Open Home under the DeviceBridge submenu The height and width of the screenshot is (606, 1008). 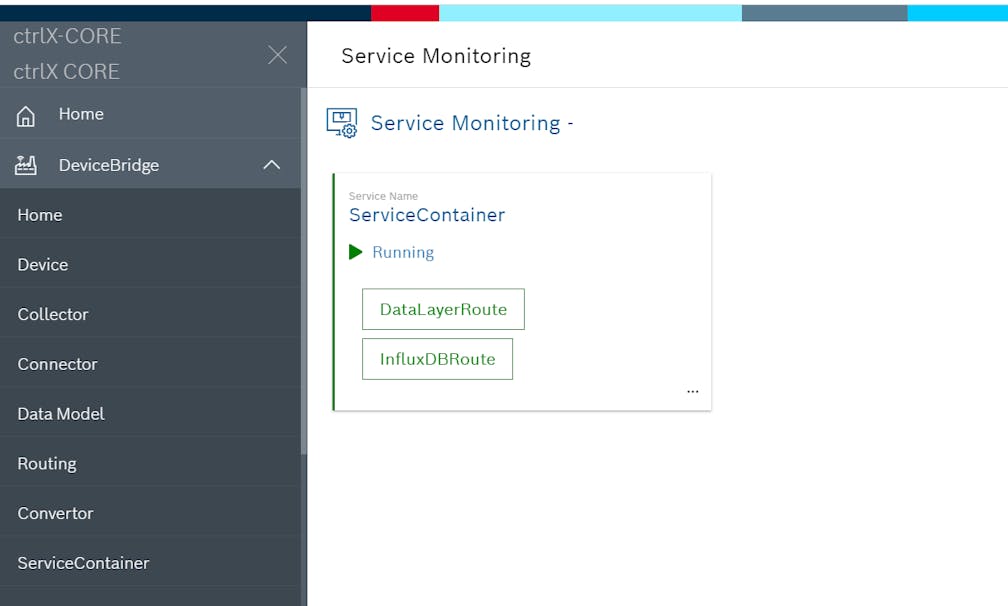[x=40, y=215]
